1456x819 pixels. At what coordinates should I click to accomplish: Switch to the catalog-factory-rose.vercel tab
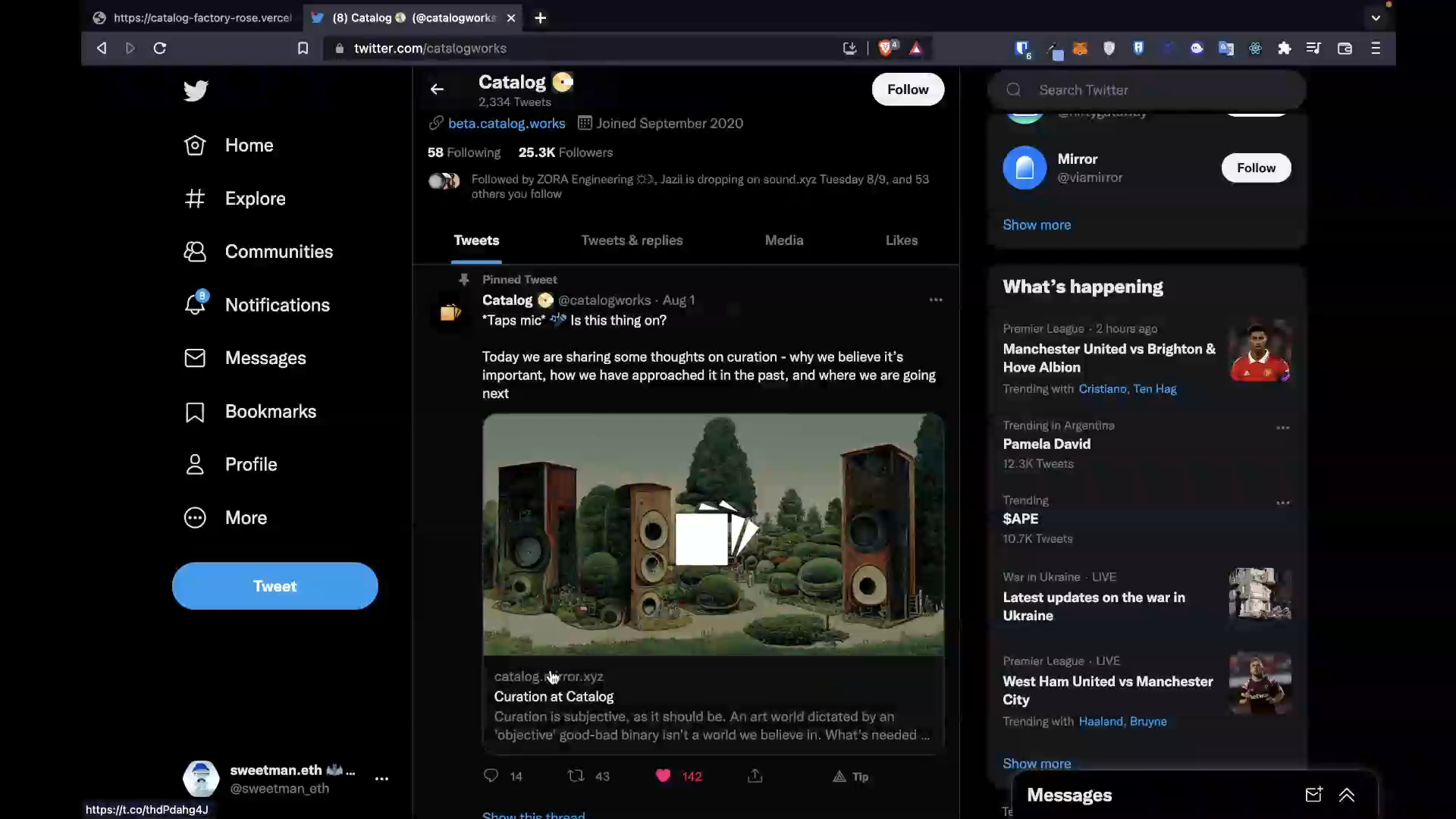[x=193, y=17]
